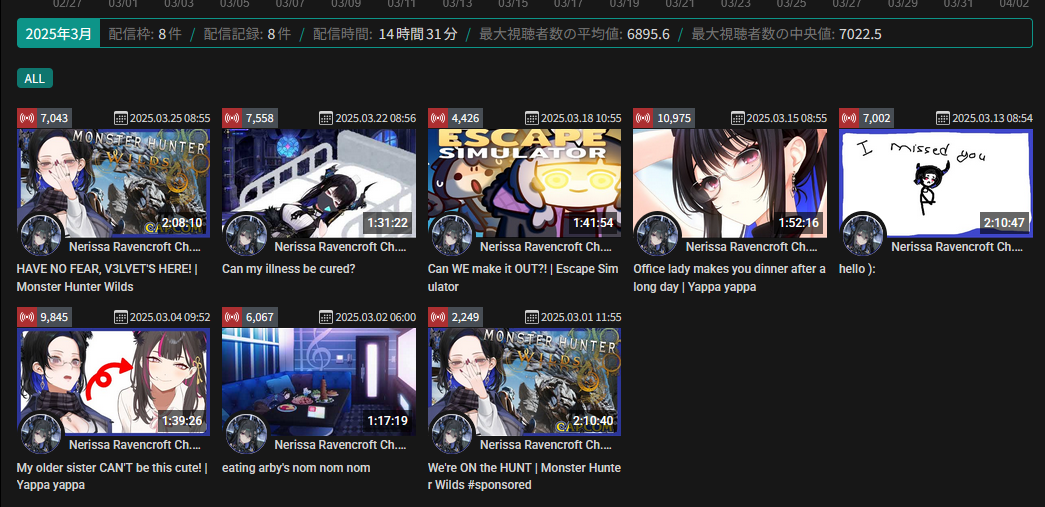This screenshot has width=1045, height=507.
Task: Click live icon beside 4,426 viewers
Action: (x=438, y=119)
